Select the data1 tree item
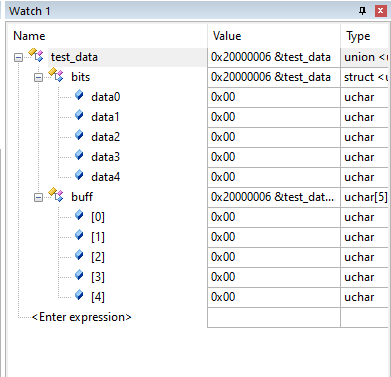The image size is (391, 377). click(x=105, y=117)
